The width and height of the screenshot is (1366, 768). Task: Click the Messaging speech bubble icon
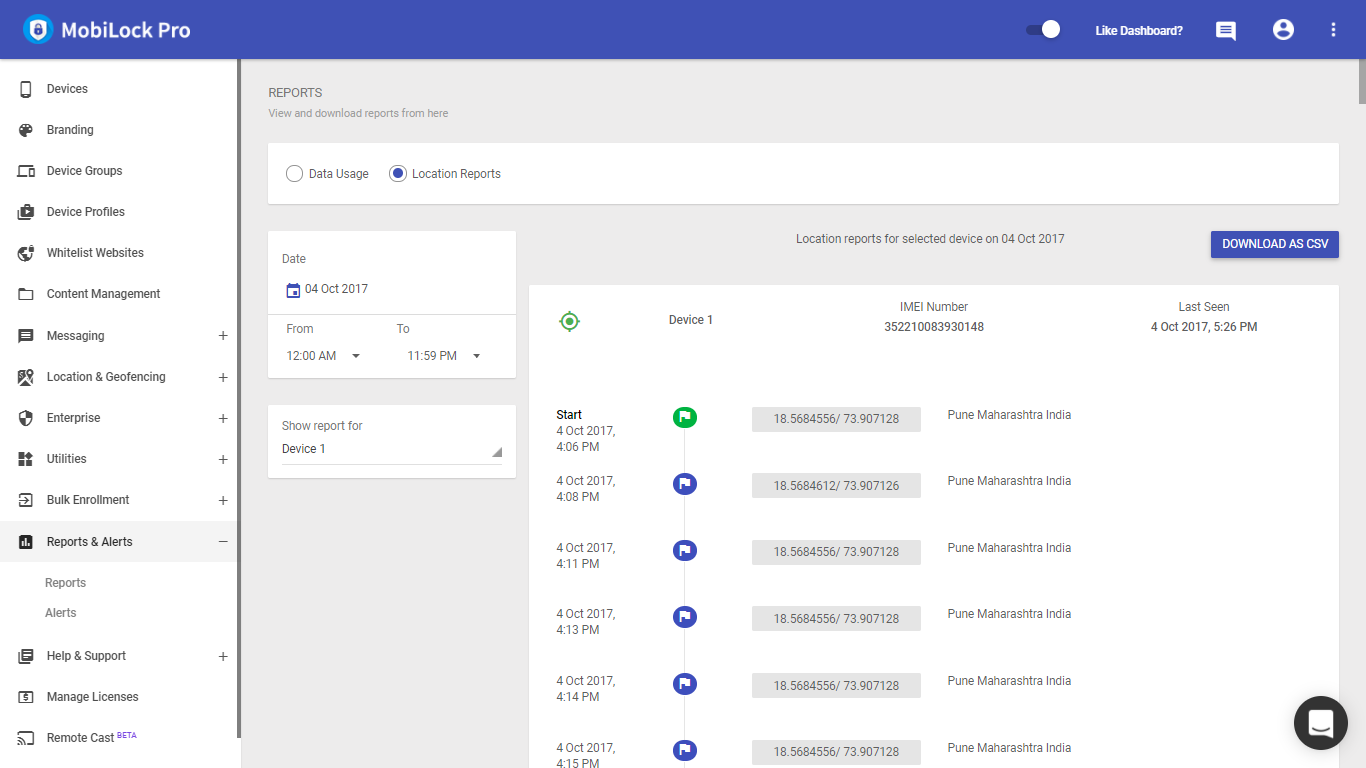pos(26,336)
